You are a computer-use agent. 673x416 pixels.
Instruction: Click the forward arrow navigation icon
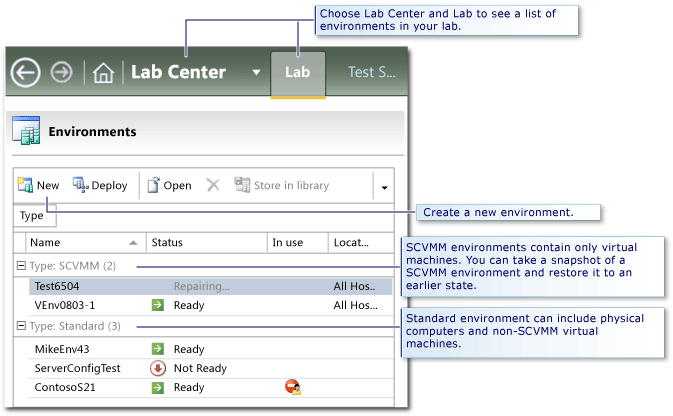click(61, 72)
